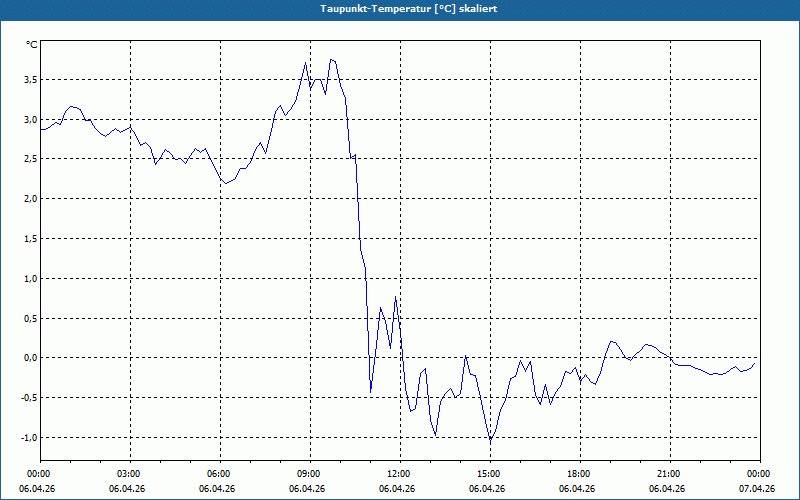Pick the '21:00' time axis label
The width and height of the screenshot is (800, 500).
(670, 474)
